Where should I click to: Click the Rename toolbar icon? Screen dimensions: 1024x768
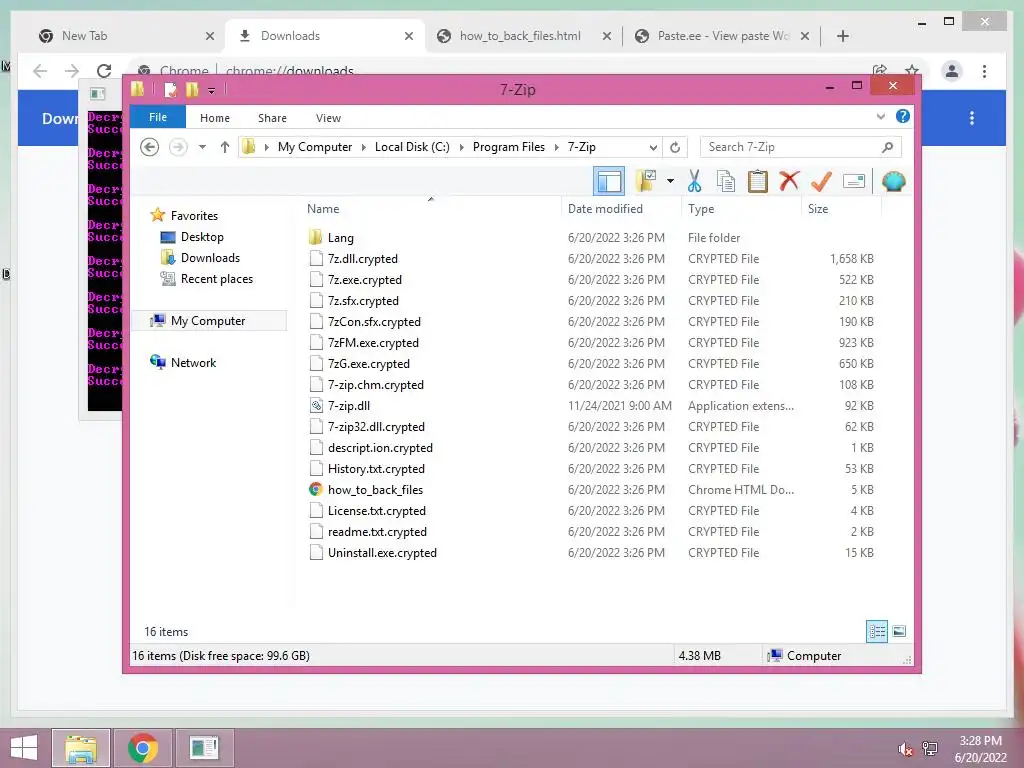[854, 181]
